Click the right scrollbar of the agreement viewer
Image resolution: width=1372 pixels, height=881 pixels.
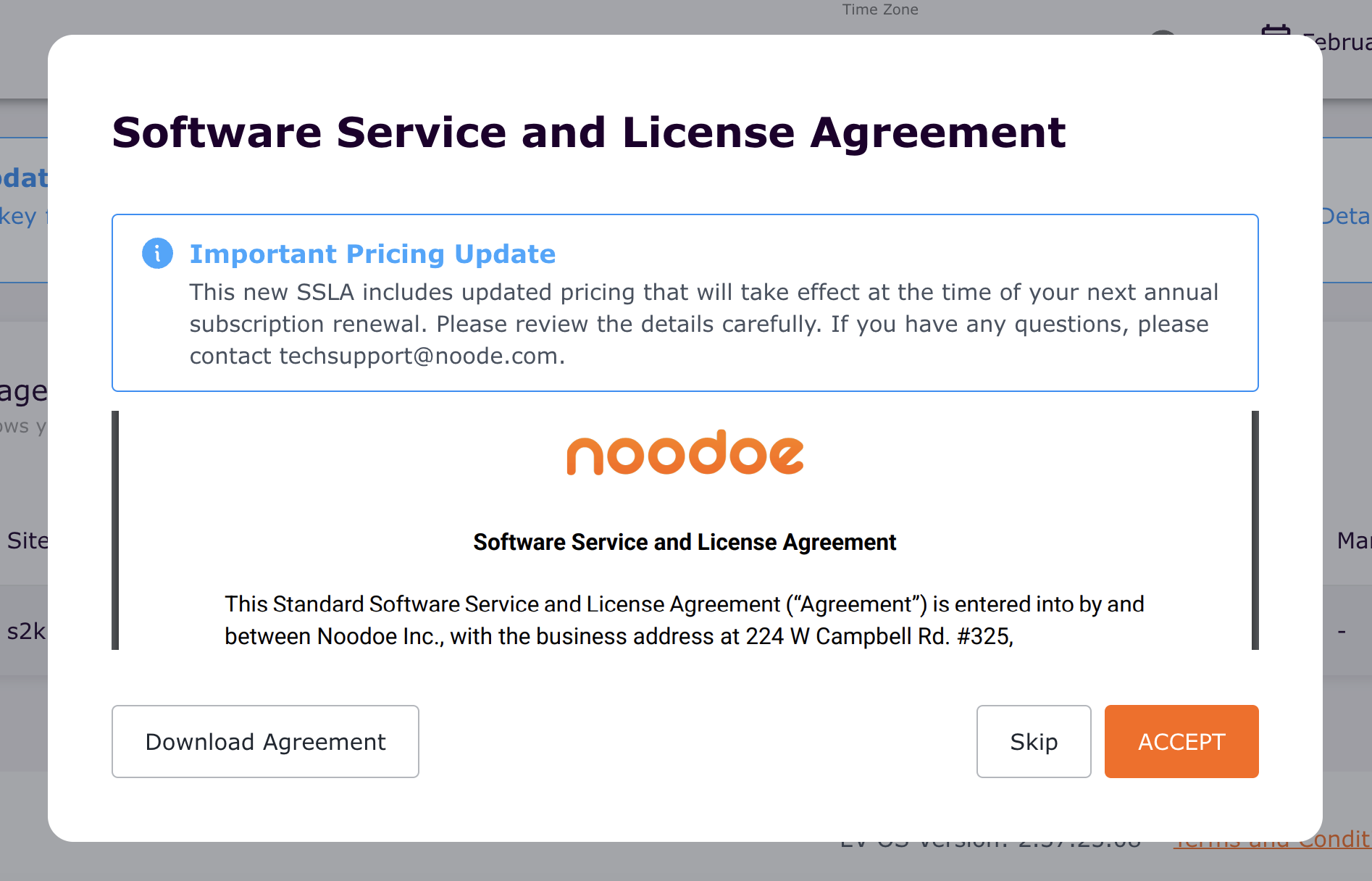[x=1255, y=530]
